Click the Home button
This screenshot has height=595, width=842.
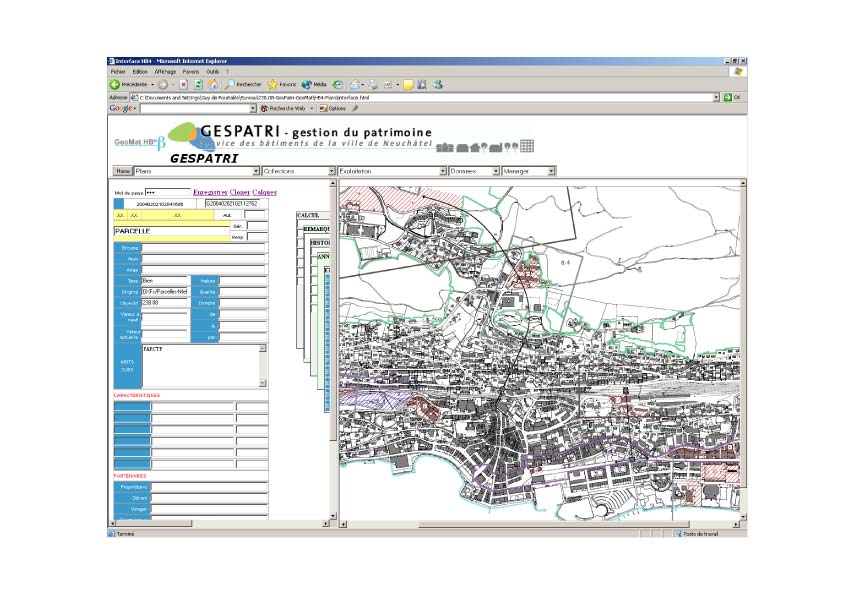pos(123,171)
